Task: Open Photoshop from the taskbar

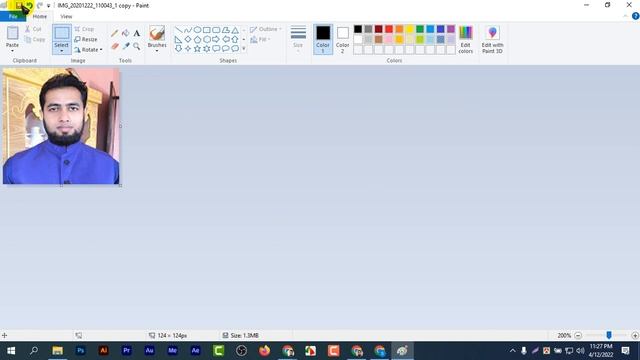Action: (80, 351)
